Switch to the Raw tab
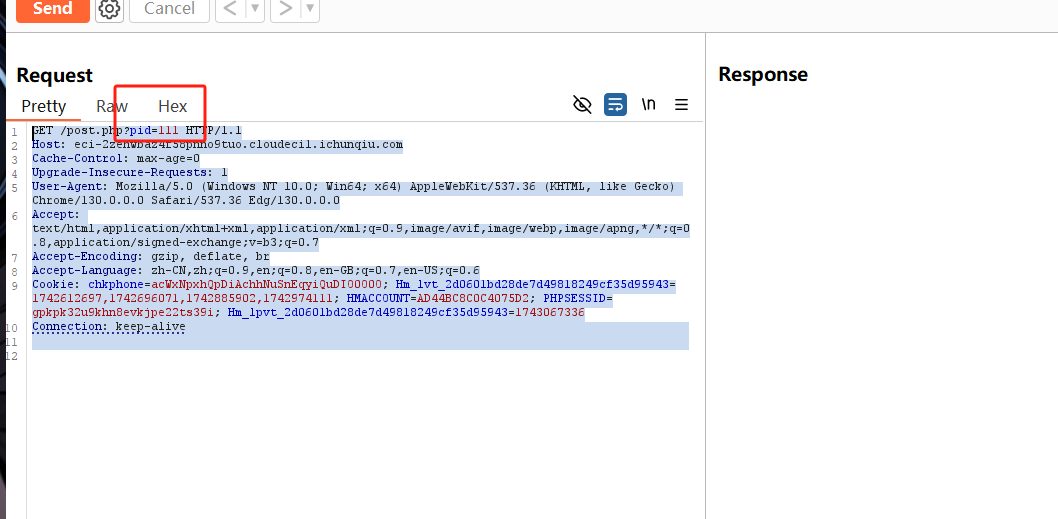The height and width of the screenshot is (519, 1058). point(112,106)
